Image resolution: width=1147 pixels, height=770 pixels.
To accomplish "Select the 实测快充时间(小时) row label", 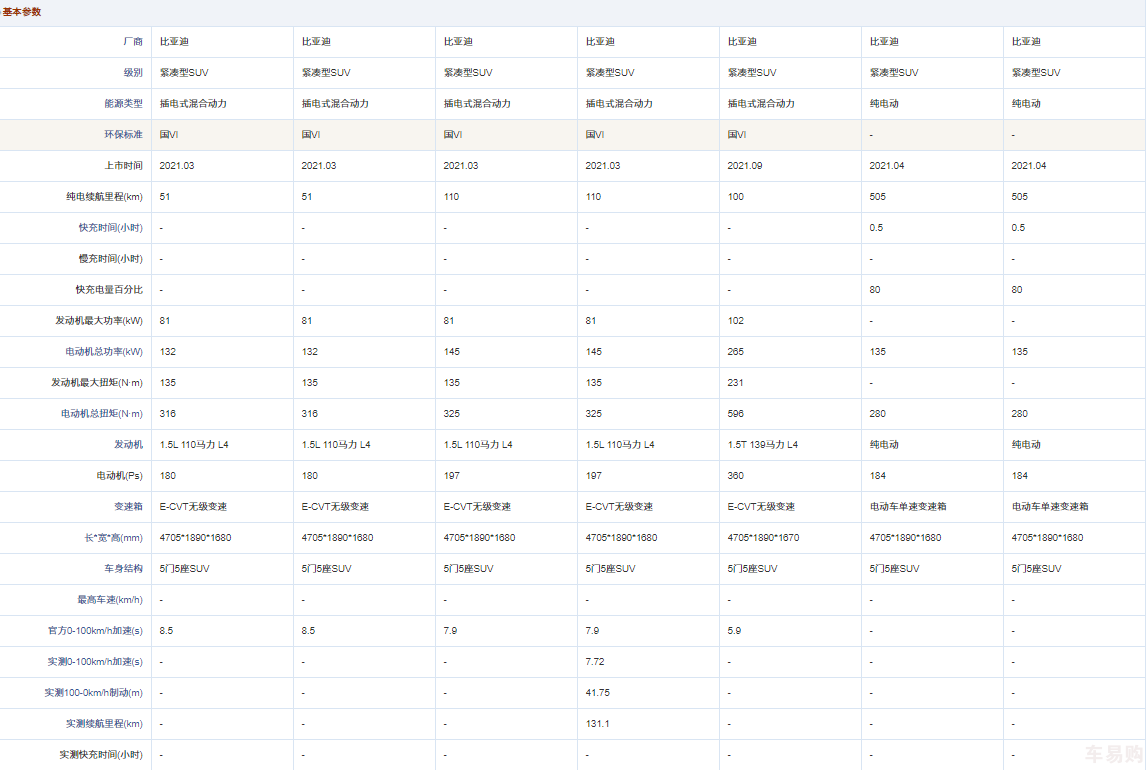I will [101, 755].
